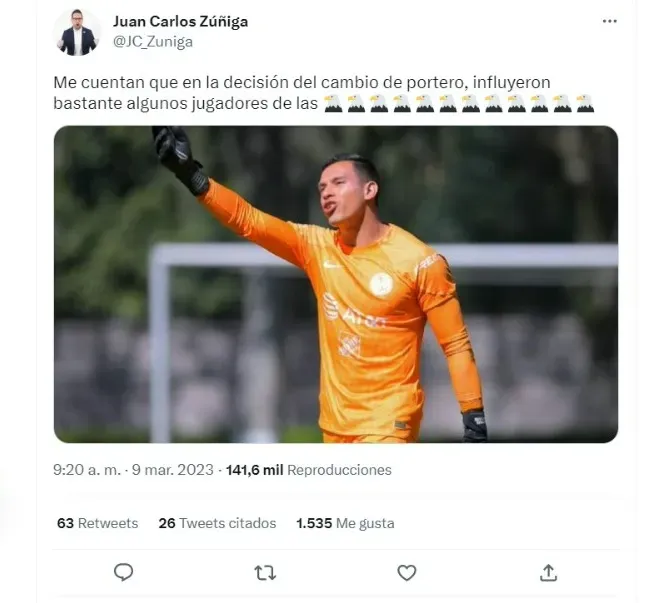Open the 9:20 a. m. timestamp
This screenshot has height=603, width=657.
[87, 470]
